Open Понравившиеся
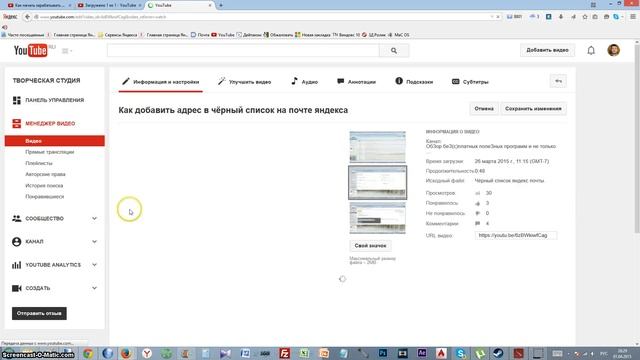This screenshot has width=640, height=360. tap(44, 197)
